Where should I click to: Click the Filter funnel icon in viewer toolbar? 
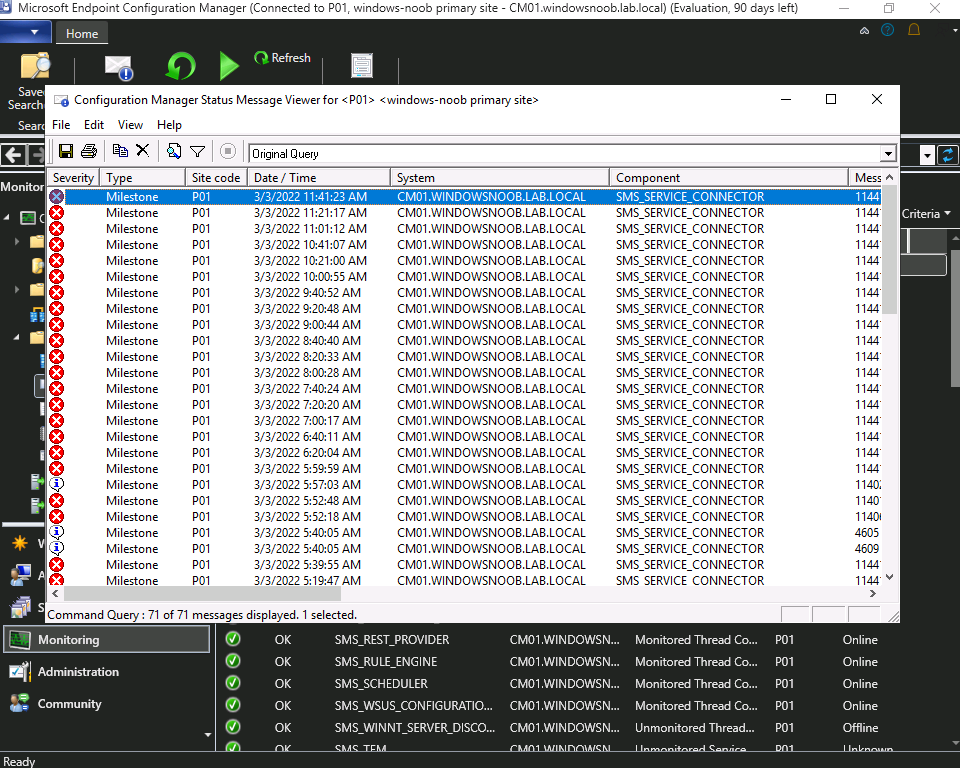click(x=197, y=151)
